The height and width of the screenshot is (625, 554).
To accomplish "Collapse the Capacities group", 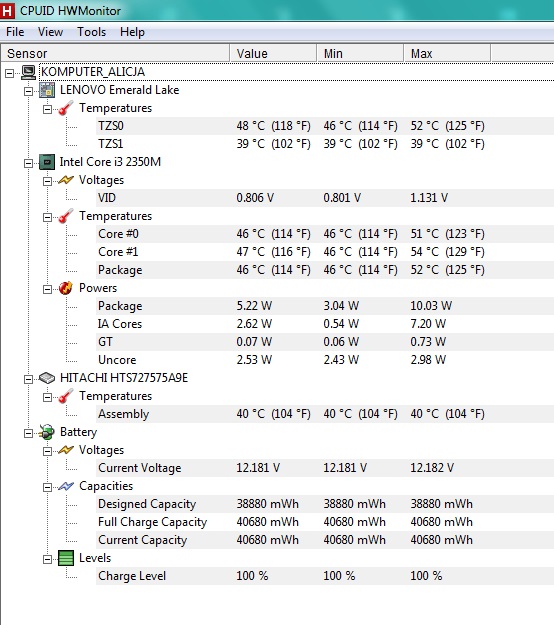I will tap(47, 487).
